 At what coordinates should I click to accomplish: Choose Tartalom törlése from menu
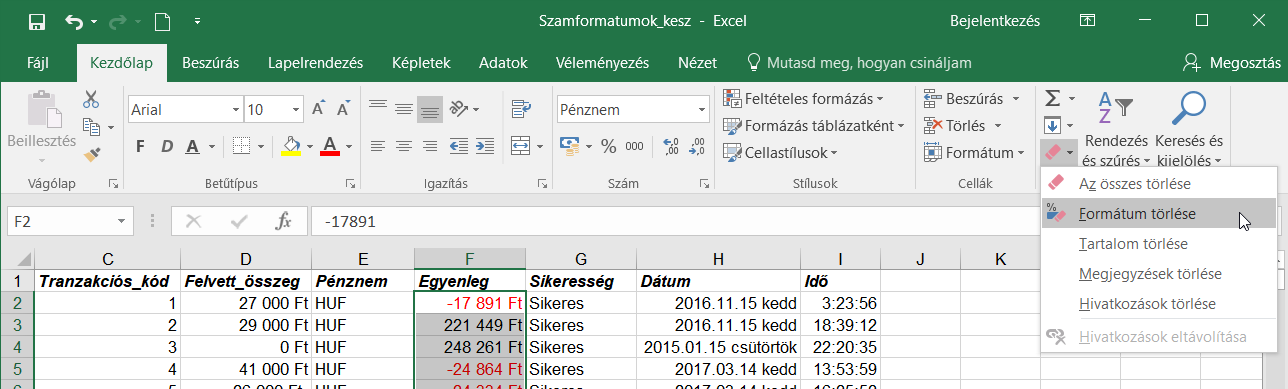pyautogui.click(x=1158, y=244)
